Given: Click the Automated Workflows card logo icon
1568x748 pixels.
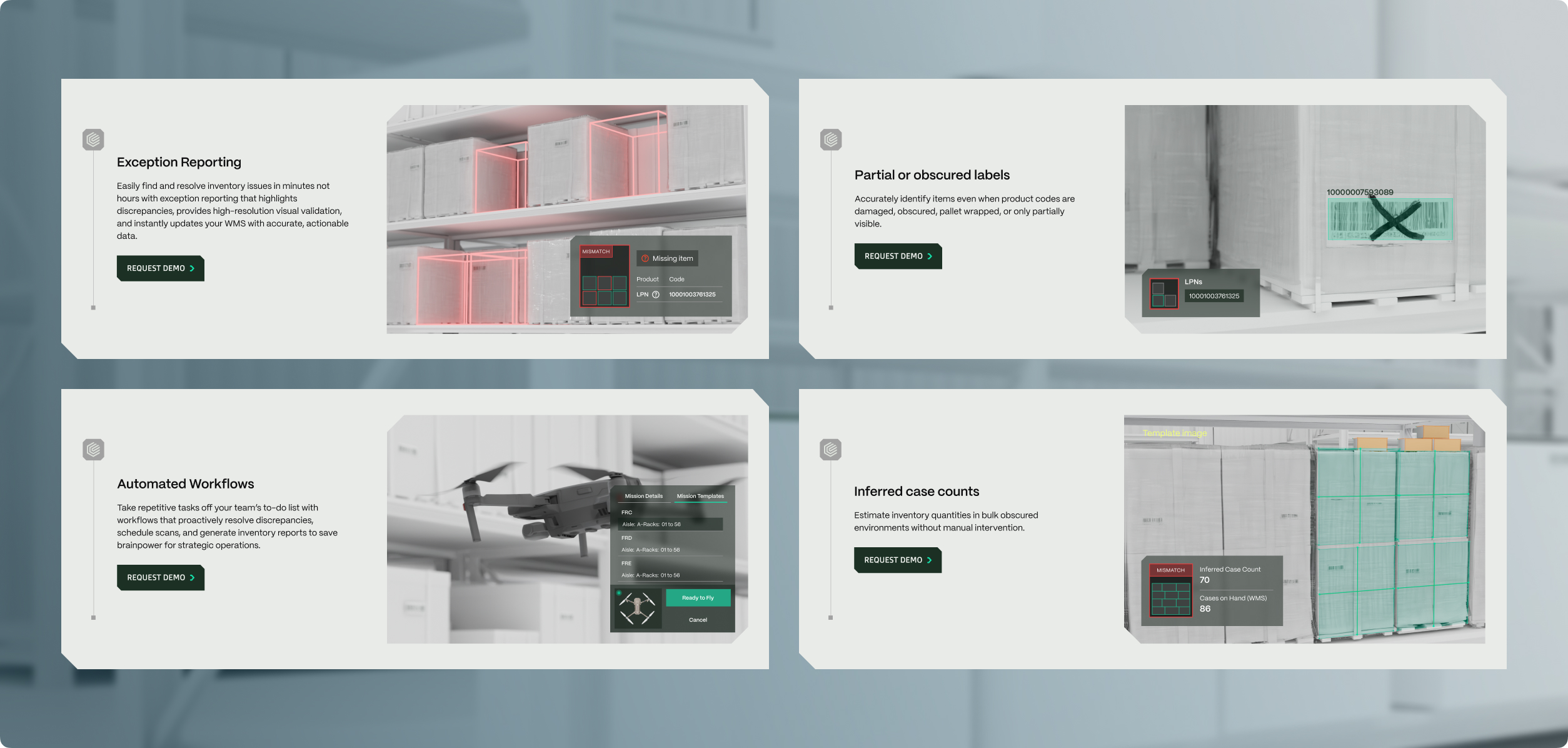Looking at the screenshot, I should click(x=93, y=449).
